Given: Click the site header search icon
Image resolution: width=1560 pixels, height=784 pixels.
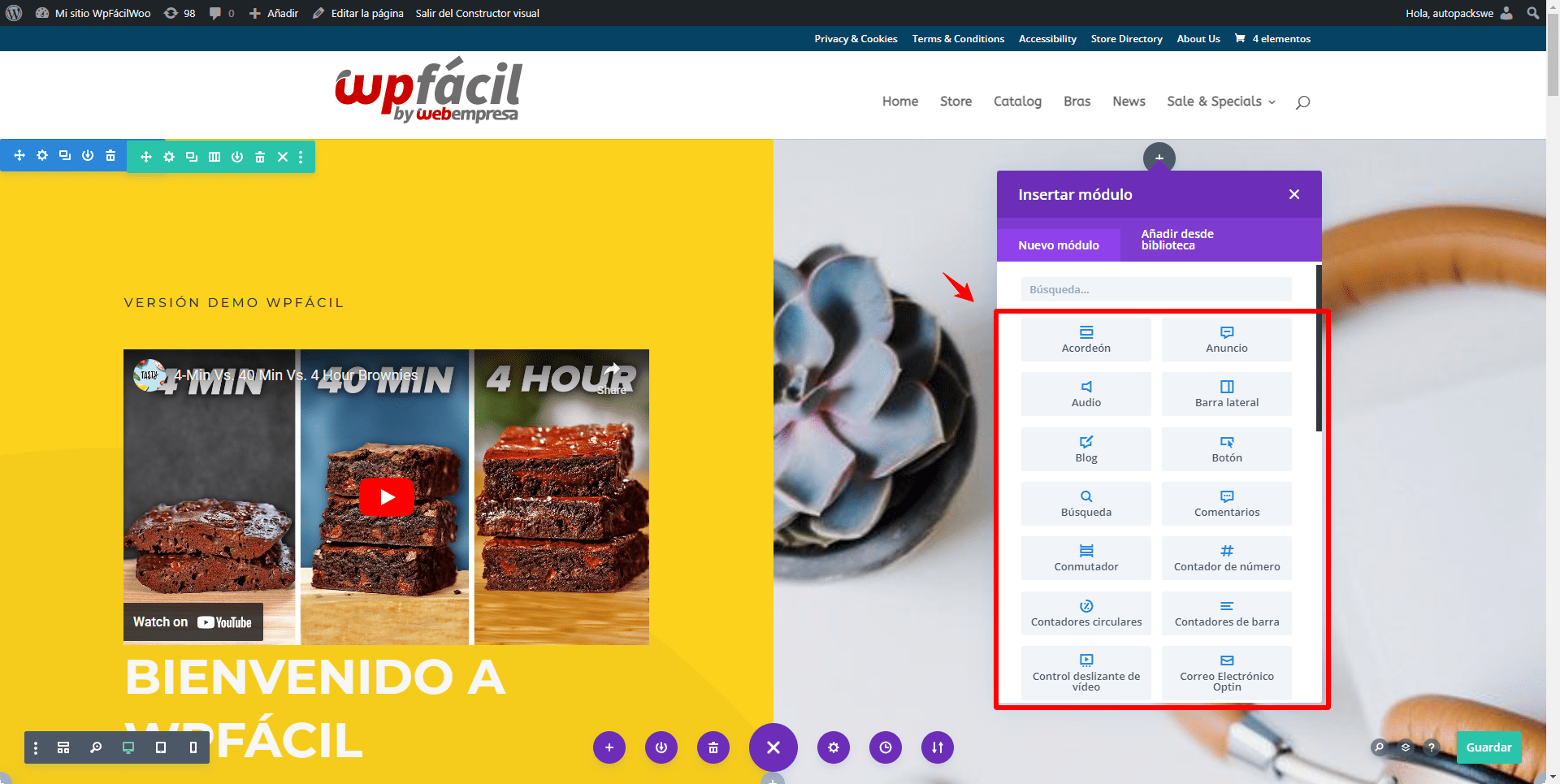Looking at the screenshot, I should click(x=1302, y=102).
